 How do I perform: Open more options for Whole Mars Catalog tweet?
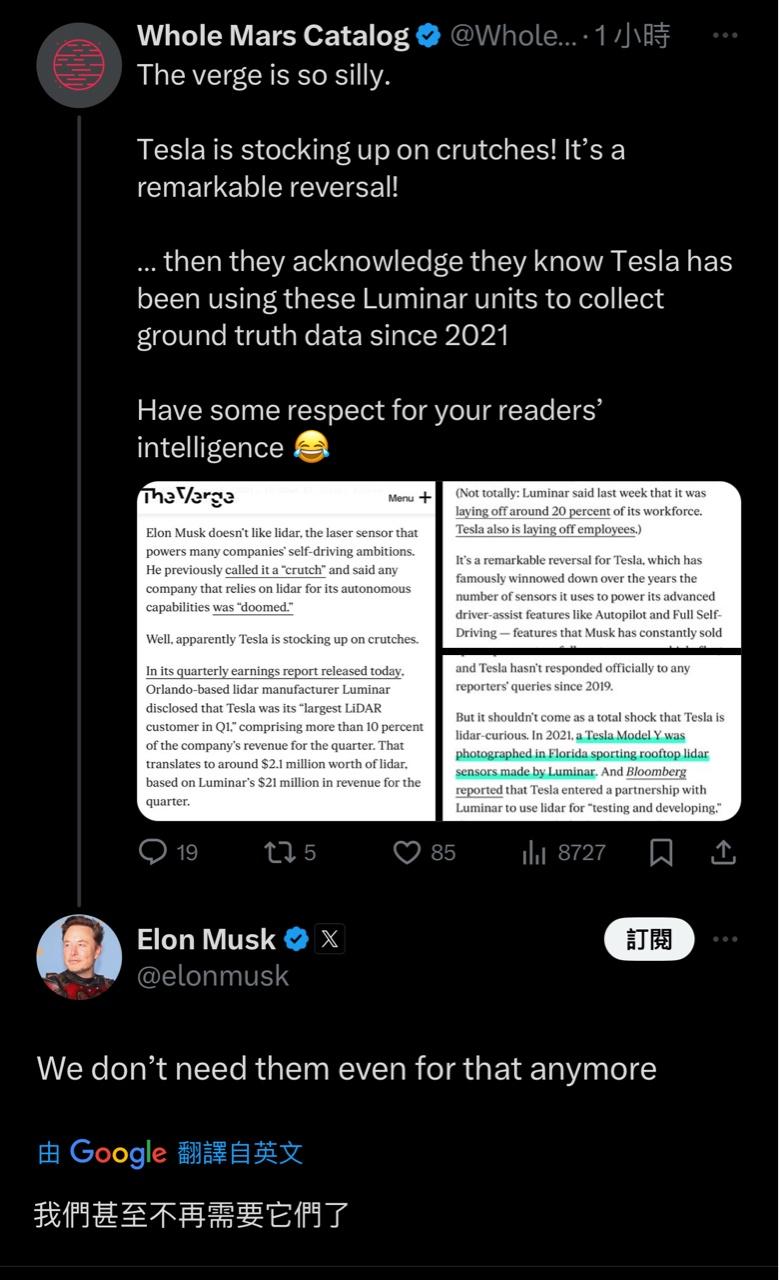(725, 36)
